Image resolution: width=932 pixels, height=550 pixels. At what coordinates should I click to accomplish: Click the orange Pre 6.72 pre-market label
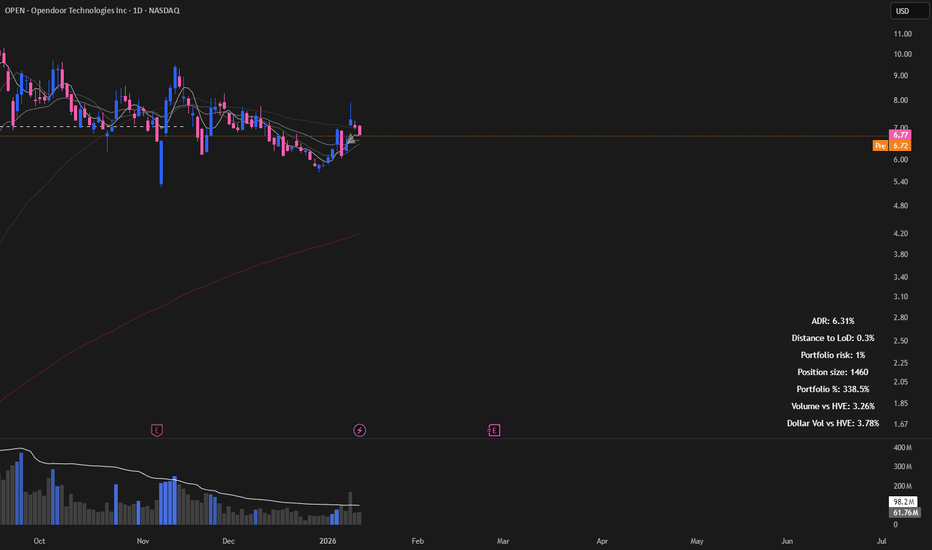[x=892, y=146]
